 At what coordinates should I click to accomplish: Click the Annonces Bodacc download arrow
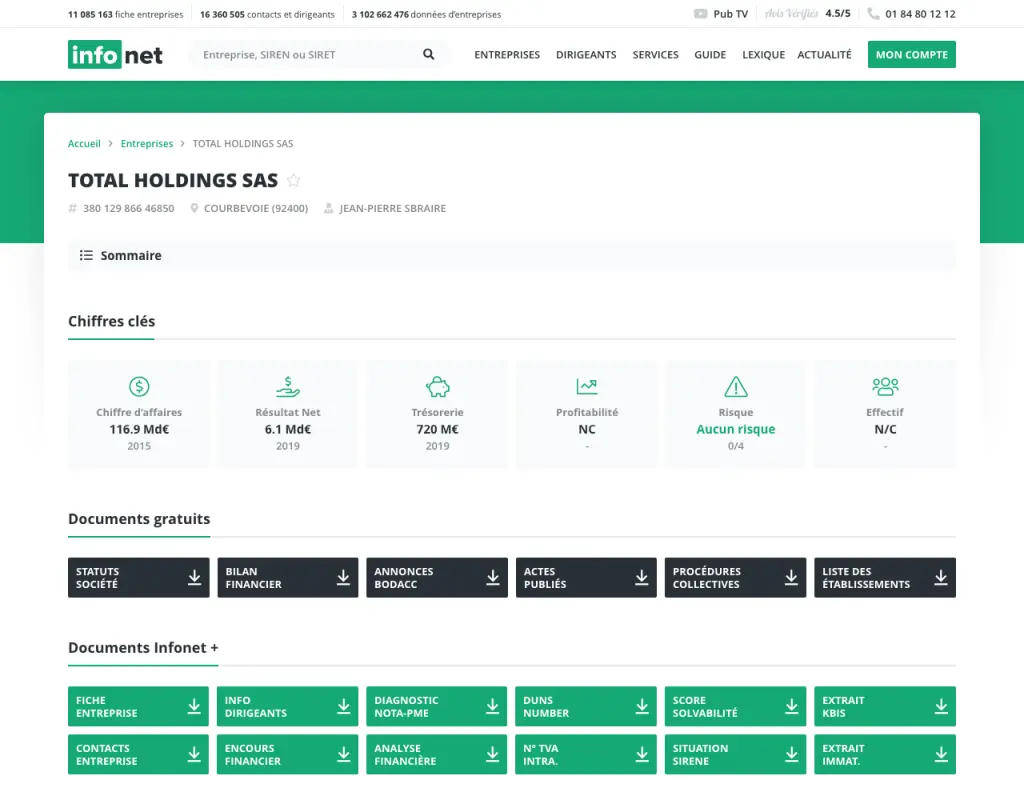(x=492, y=577)
